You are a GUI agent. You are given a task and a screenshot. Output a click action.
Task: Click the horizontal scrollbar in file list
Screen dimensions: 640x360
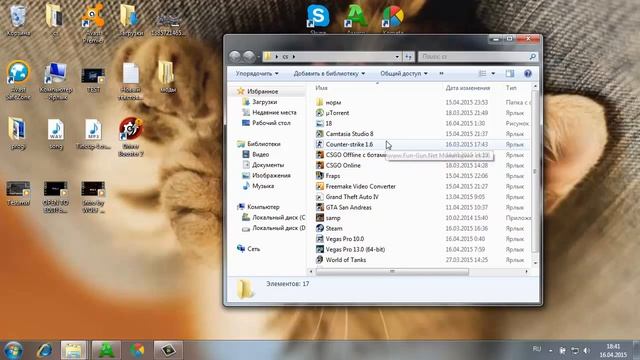(x=392, y=272)
